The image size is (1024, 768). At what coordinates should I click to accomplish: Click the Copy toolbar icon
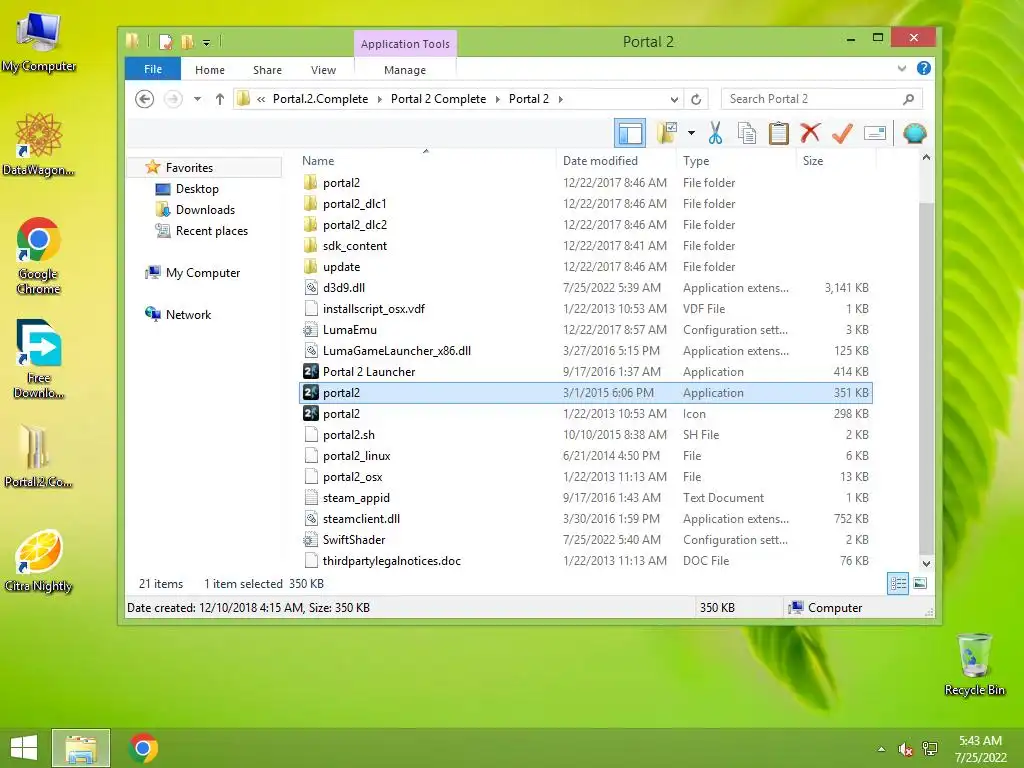(746, 133)
